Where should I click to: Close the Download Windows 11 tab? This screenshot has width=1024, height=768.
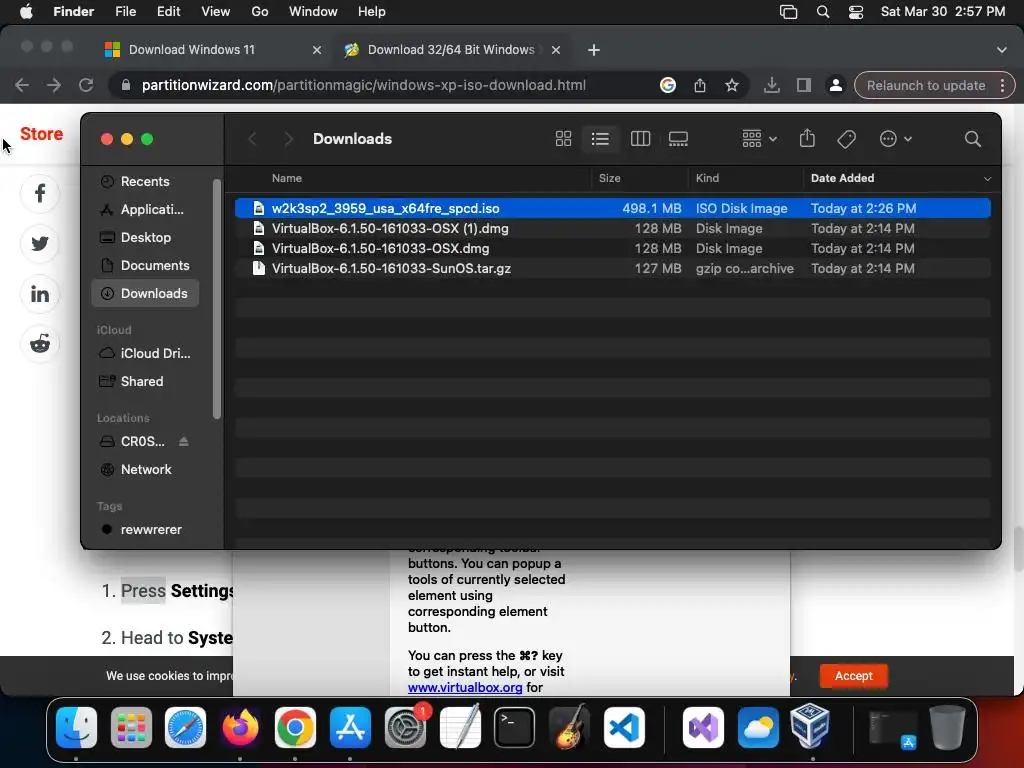[x=317, y=50]
